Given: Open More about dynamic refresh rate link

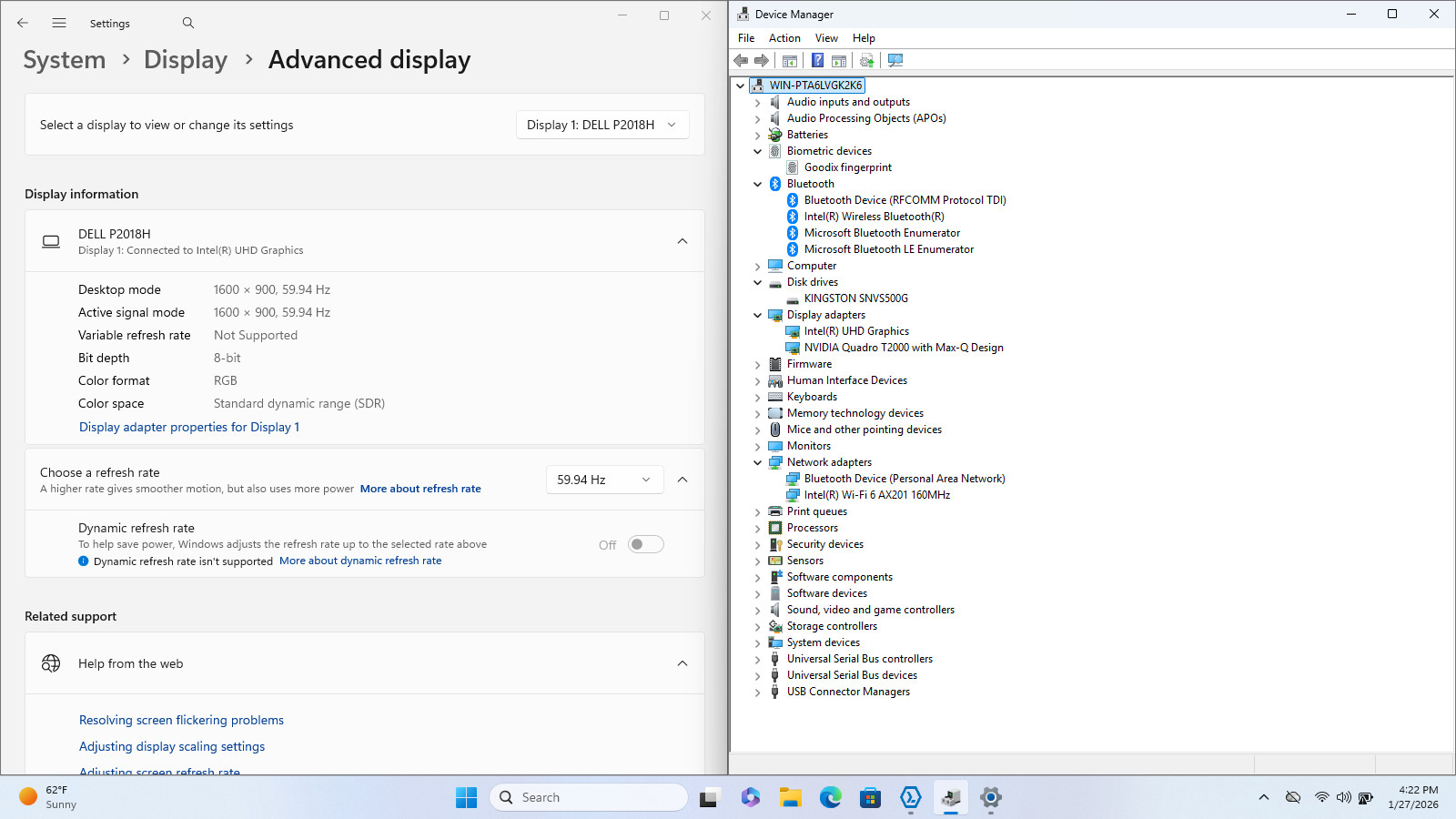Looking at the screenshot, I should click(360, 561).
